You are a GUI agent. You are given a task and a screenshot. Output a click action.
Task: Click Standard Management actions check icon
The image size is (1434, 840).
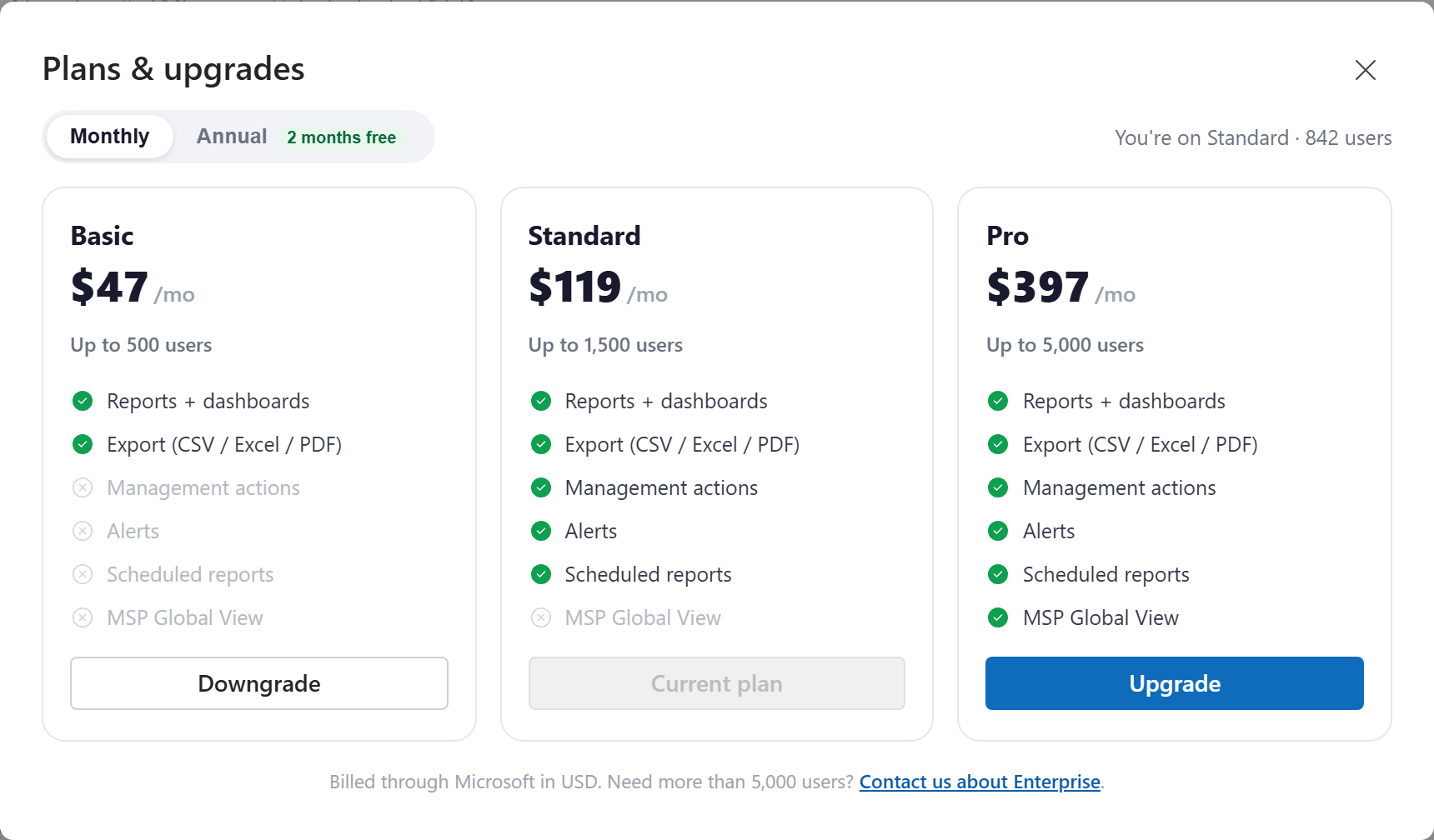coord(541,488)
